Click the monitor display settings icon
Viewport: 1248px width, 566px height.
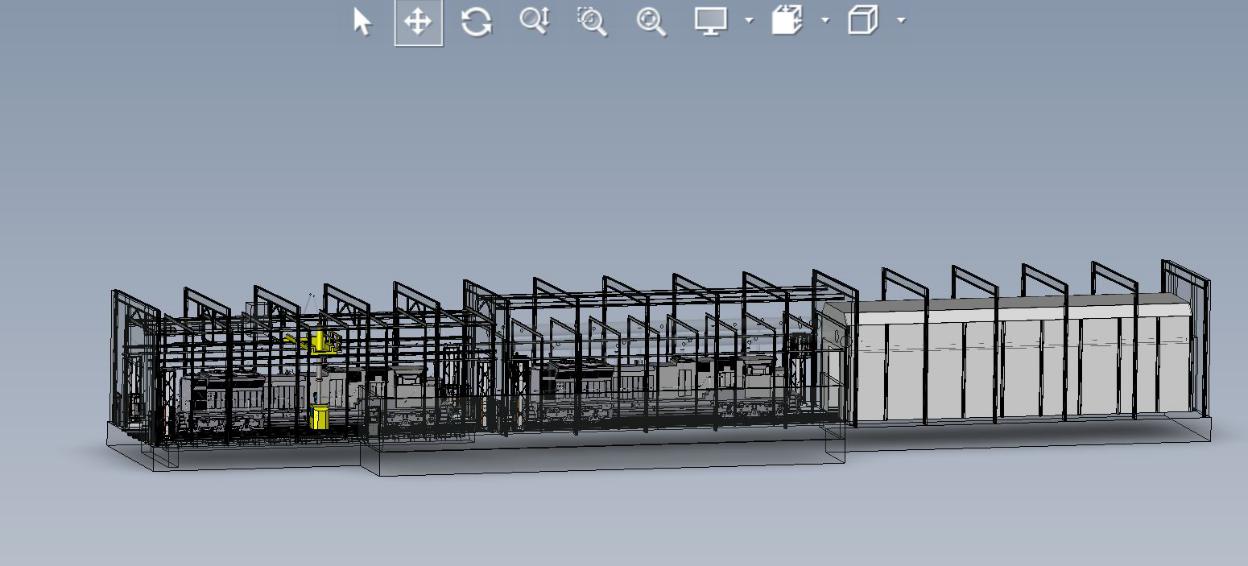click(711, 21)
